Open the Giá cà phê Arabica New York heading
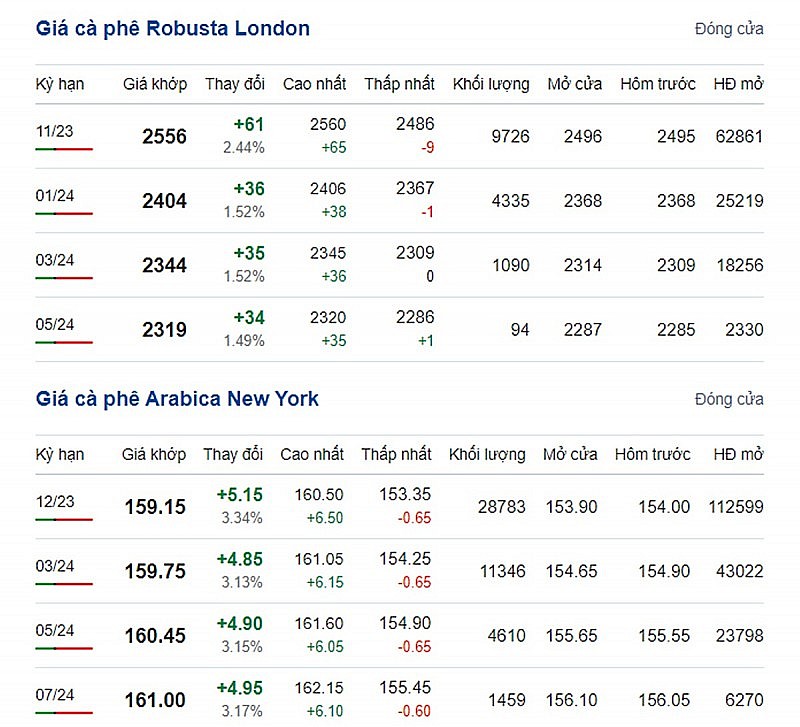 [177, 399]
